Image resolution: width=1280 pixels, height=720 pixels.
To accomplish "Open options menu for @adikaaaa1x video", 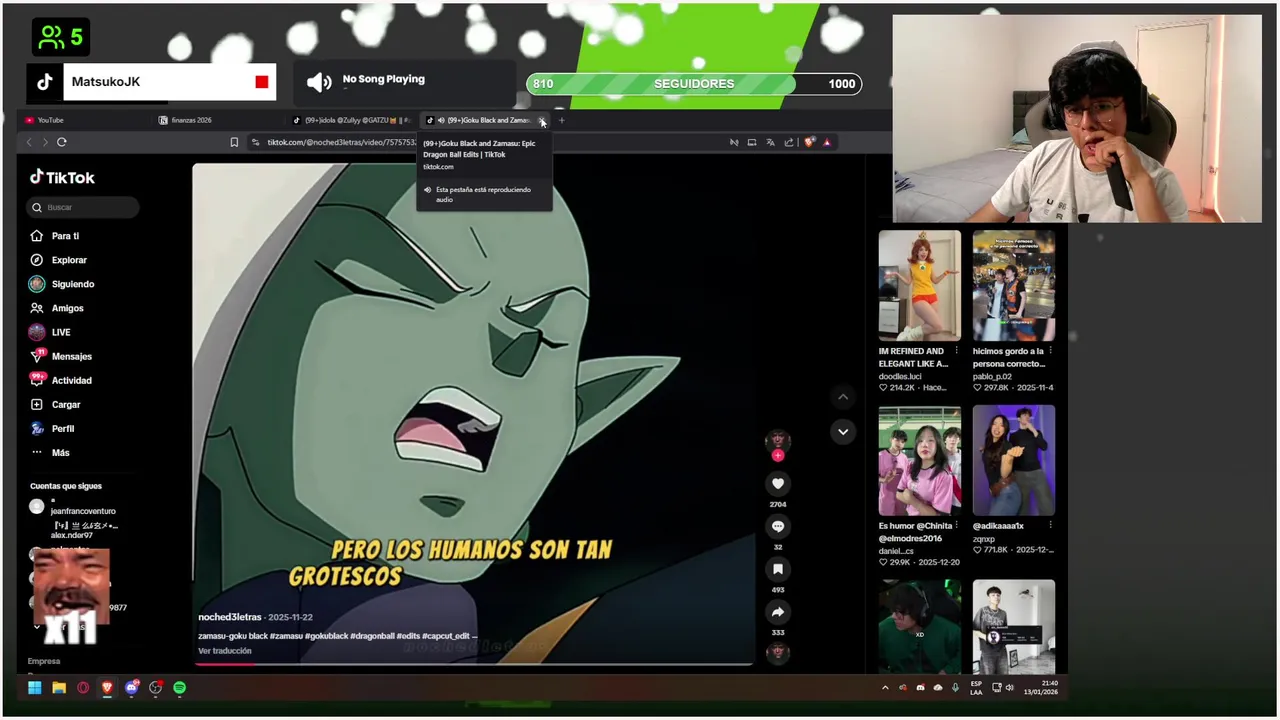I will tap(1050, 525).
